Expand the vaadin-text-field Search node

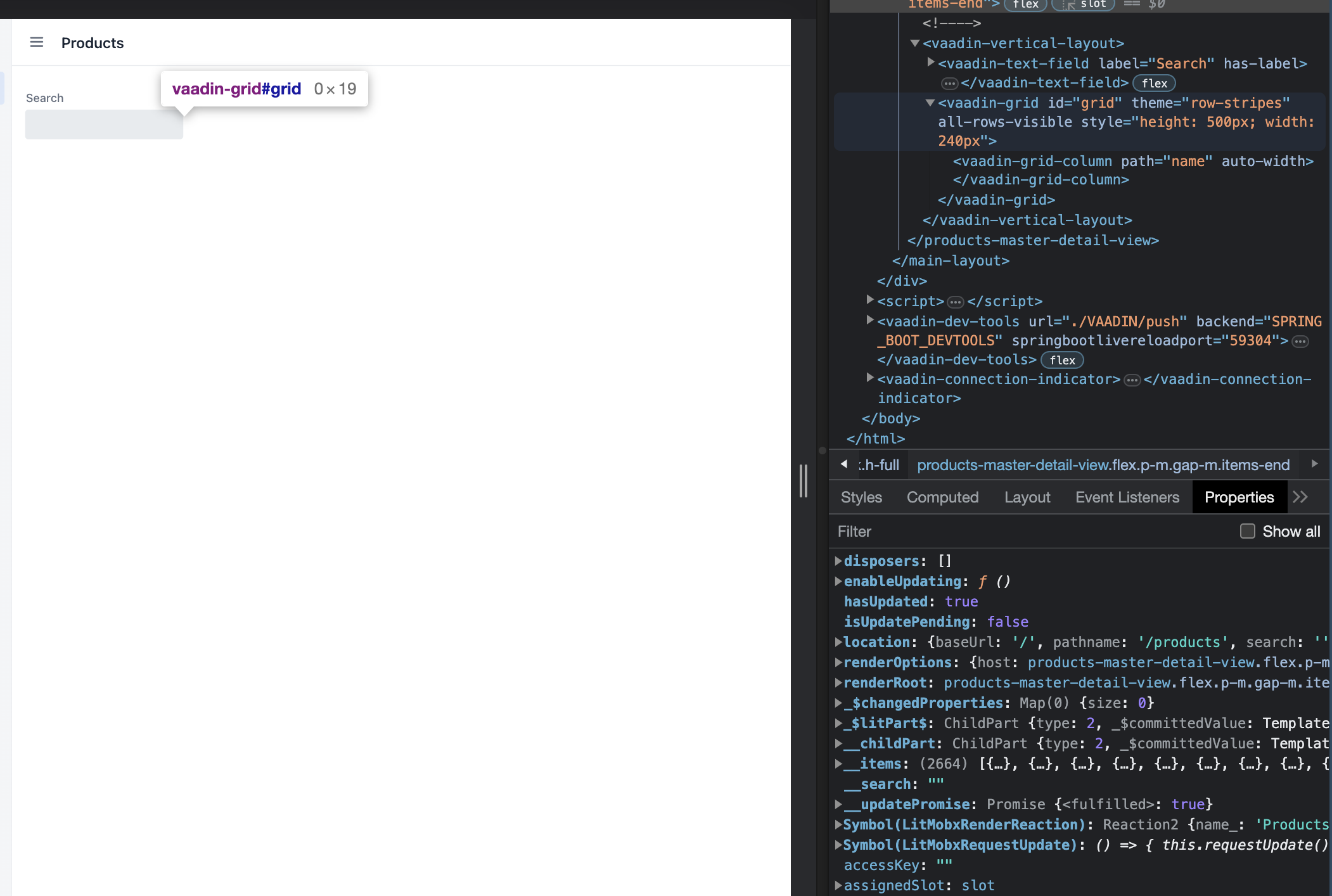[930, 63]
